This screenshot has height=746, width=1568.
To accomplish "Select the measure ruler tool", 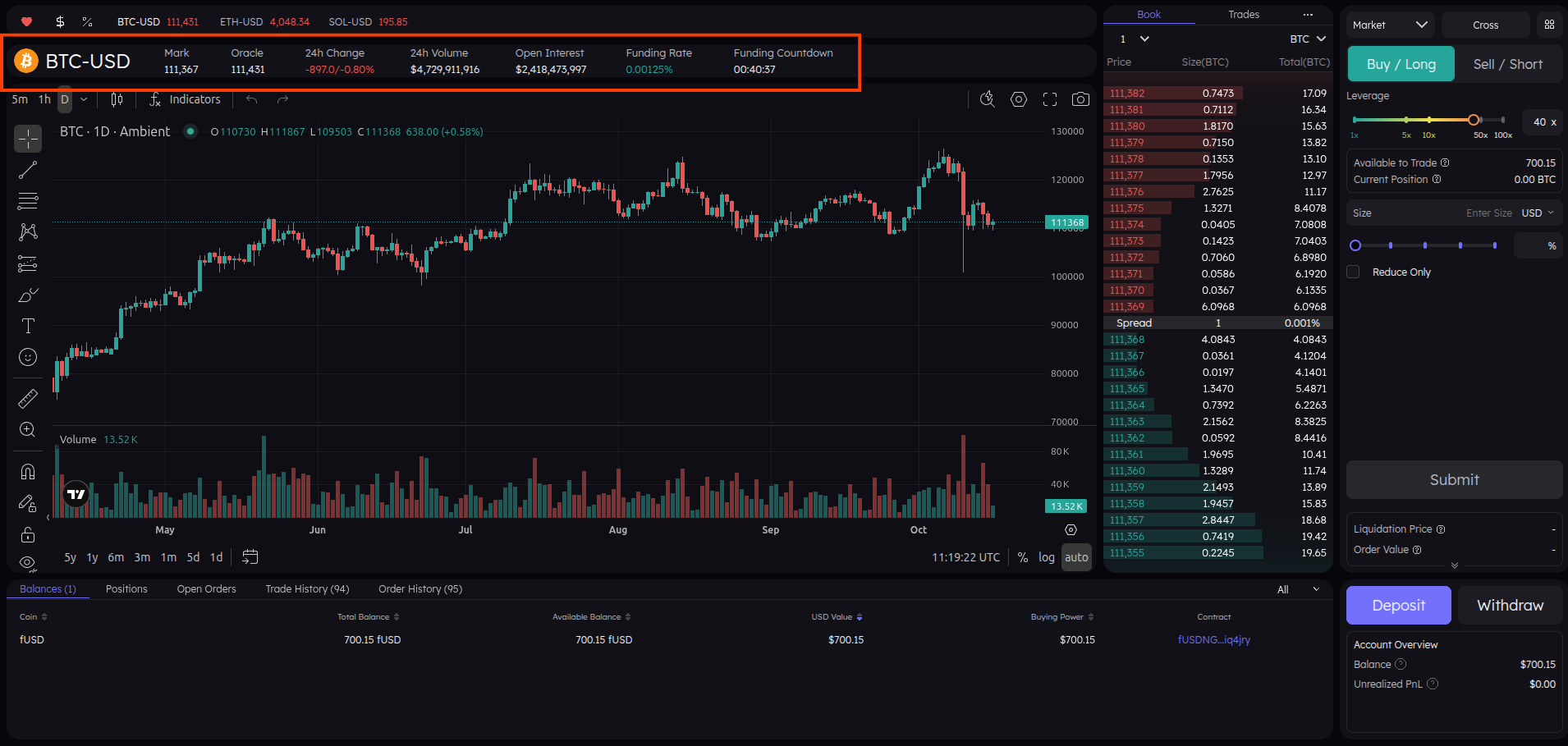I will [x=27, y=398].
